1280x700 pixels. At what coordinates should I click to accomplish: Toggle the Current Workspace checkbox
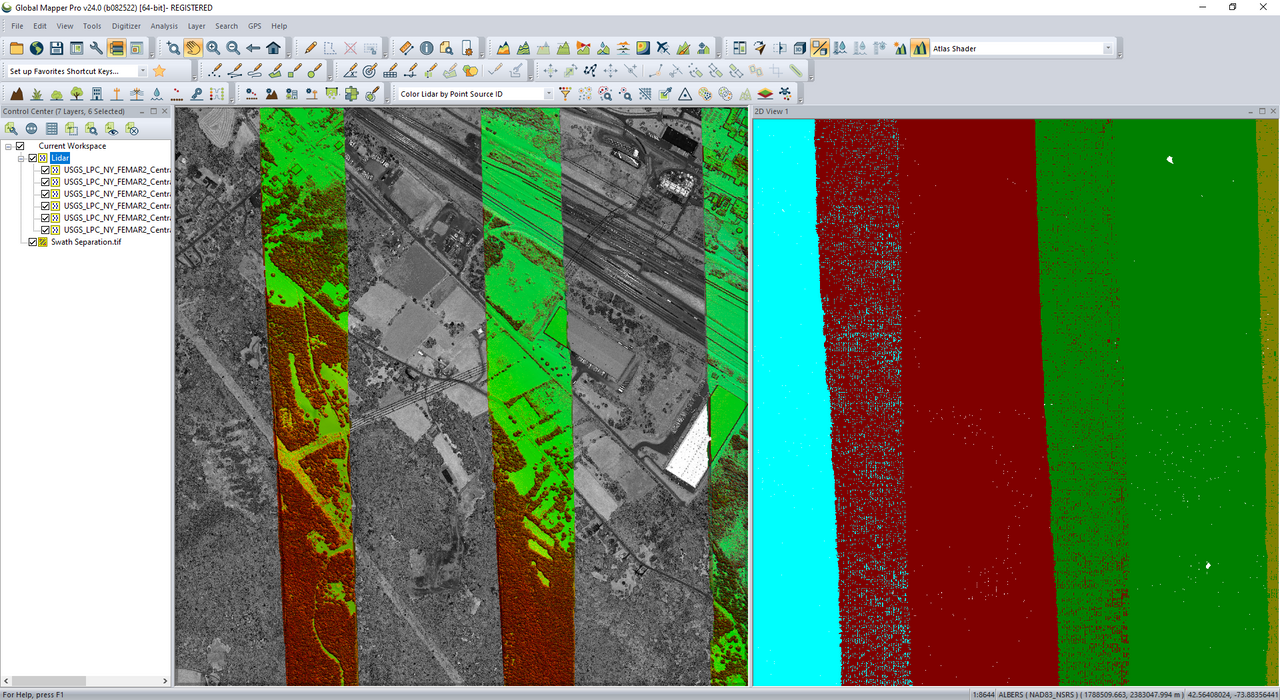20,146
